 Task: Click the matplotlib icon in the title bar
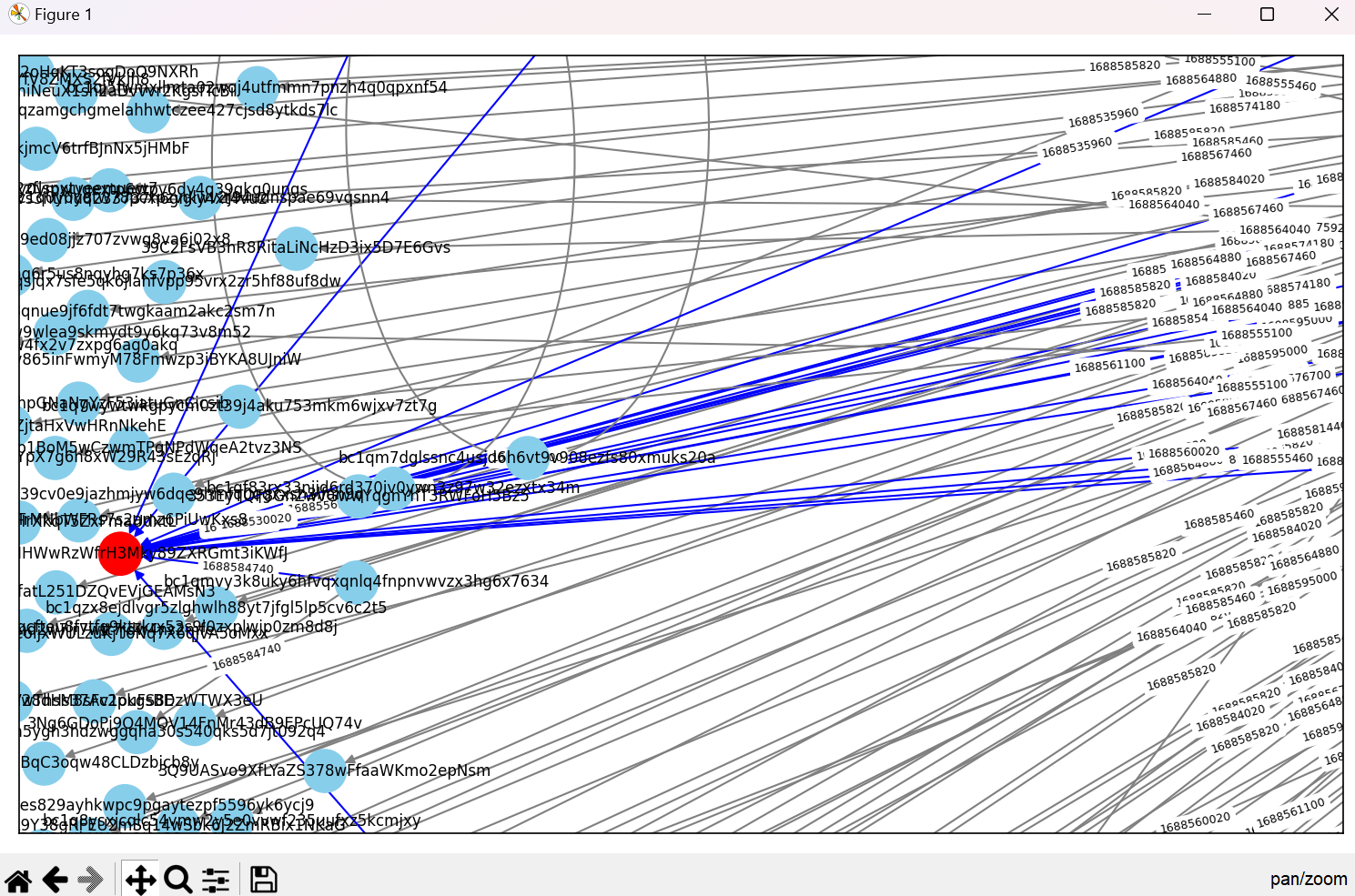coord(18,15)
